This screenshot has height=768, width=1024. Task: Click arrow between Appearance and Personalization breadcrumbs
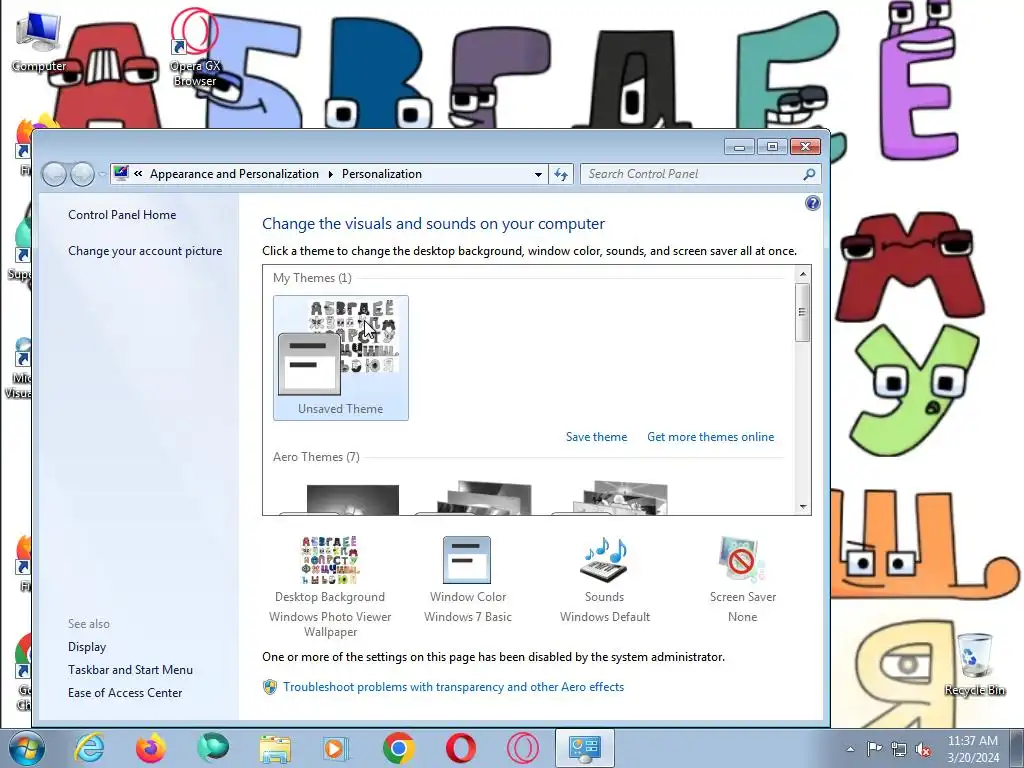(330, 174)
